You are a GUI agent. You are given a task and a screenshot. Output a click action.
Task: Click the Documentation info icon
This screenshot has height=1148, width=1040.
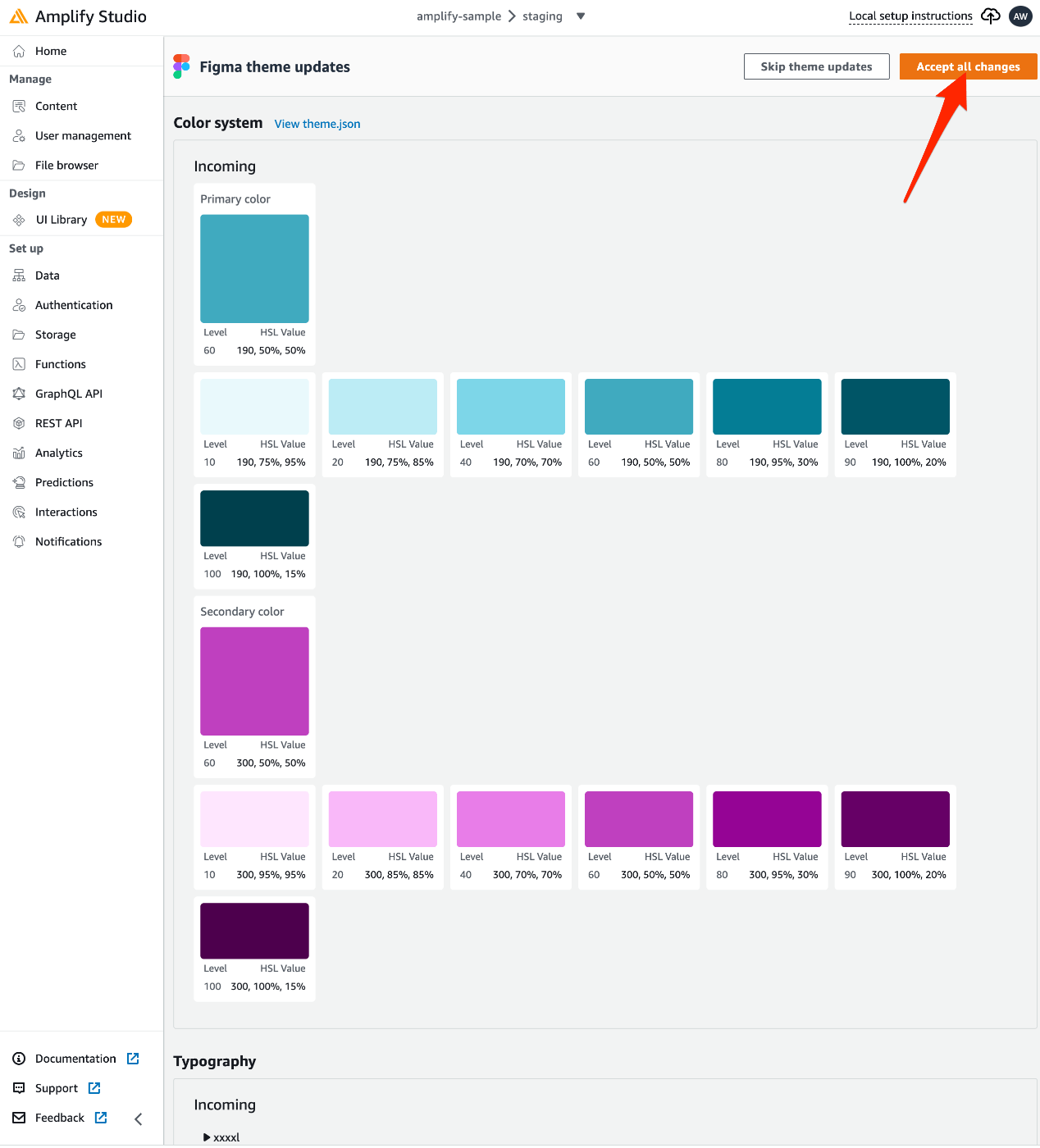(x=19, y=1059)
